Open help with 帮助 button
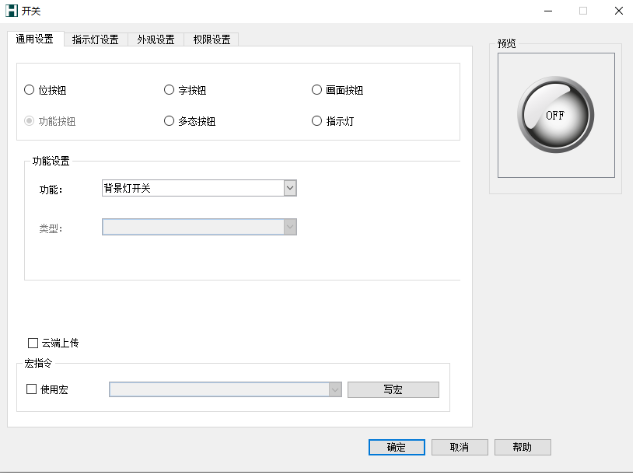The image size is (633, 473). click(521, 447)
